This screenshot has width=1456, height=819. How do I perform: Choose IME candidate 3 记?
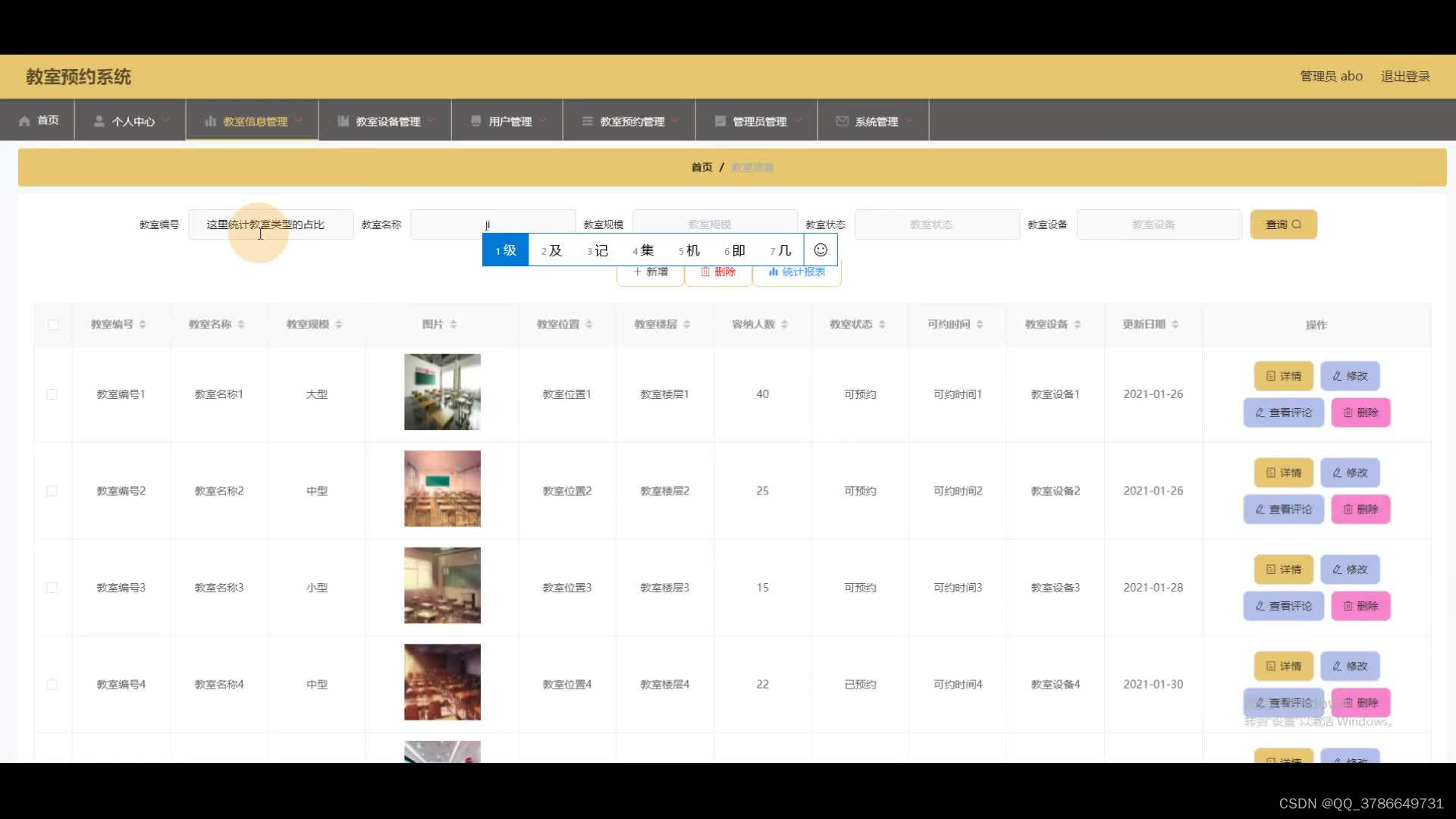(x=598, y=250)
